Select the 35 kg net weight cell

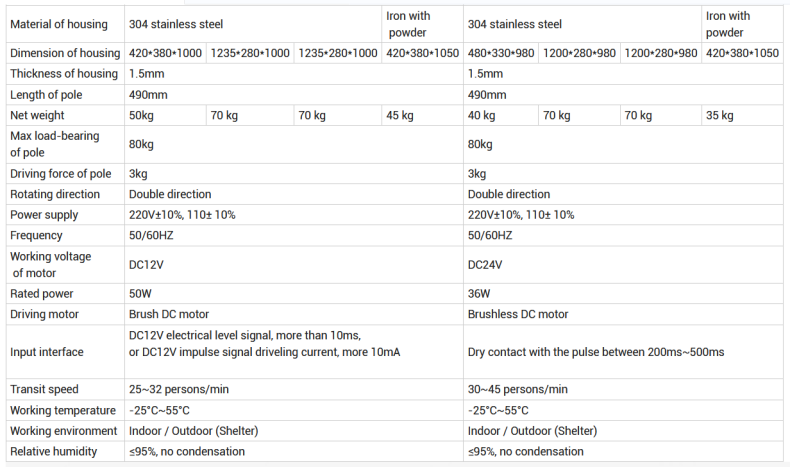click(719, 116)
